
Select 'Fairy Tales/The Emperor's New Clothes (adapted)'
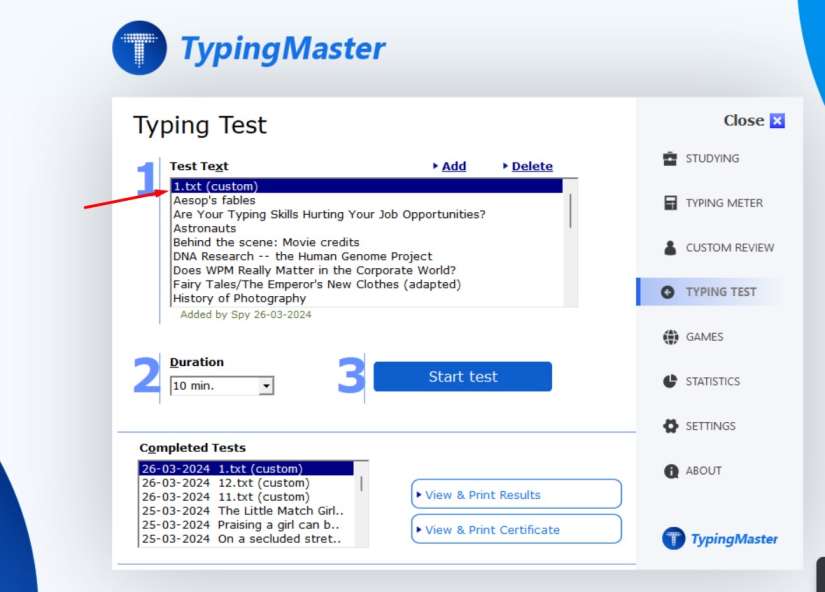pos(367,284)
